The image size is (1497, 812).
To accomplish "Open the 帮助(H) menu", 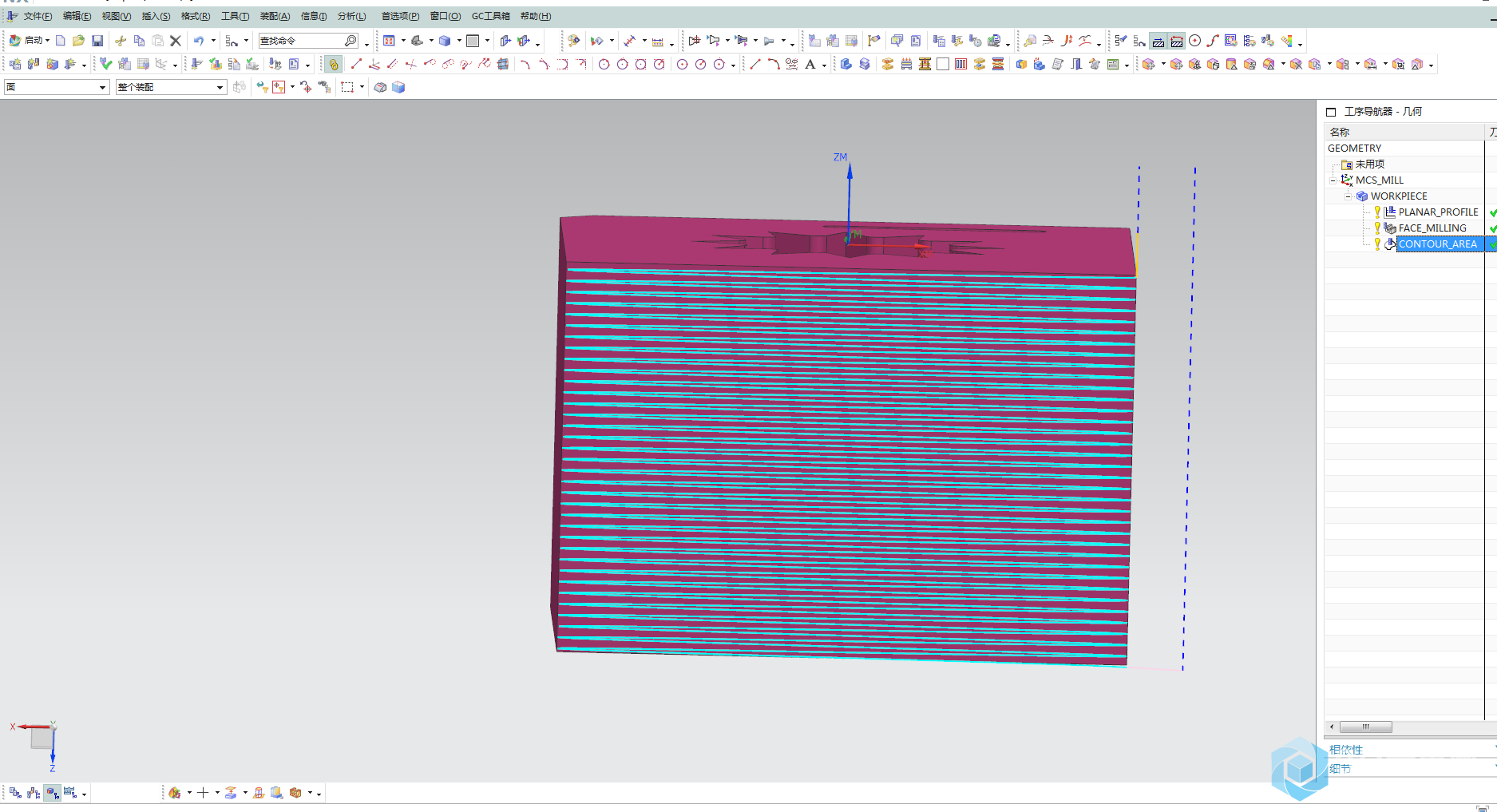I will tap(536, 16).
